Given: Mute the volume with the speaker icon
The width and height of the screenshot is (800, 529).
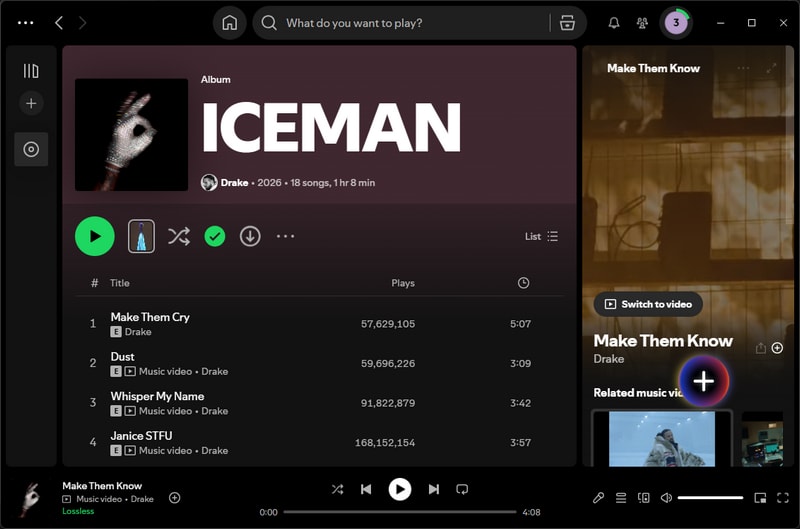Looking at the screenshot, I should tap(666, 498).
